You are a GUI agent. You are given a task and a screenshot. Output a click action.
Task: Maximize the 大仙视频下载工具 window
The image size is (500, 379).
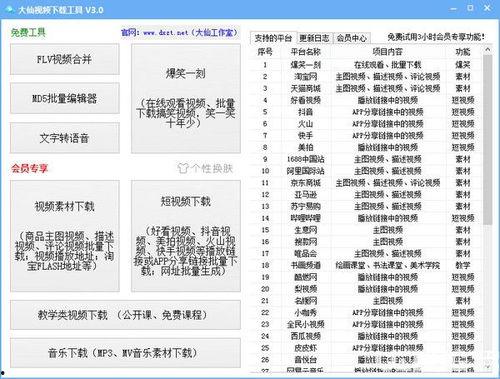[x=470, y=8]
